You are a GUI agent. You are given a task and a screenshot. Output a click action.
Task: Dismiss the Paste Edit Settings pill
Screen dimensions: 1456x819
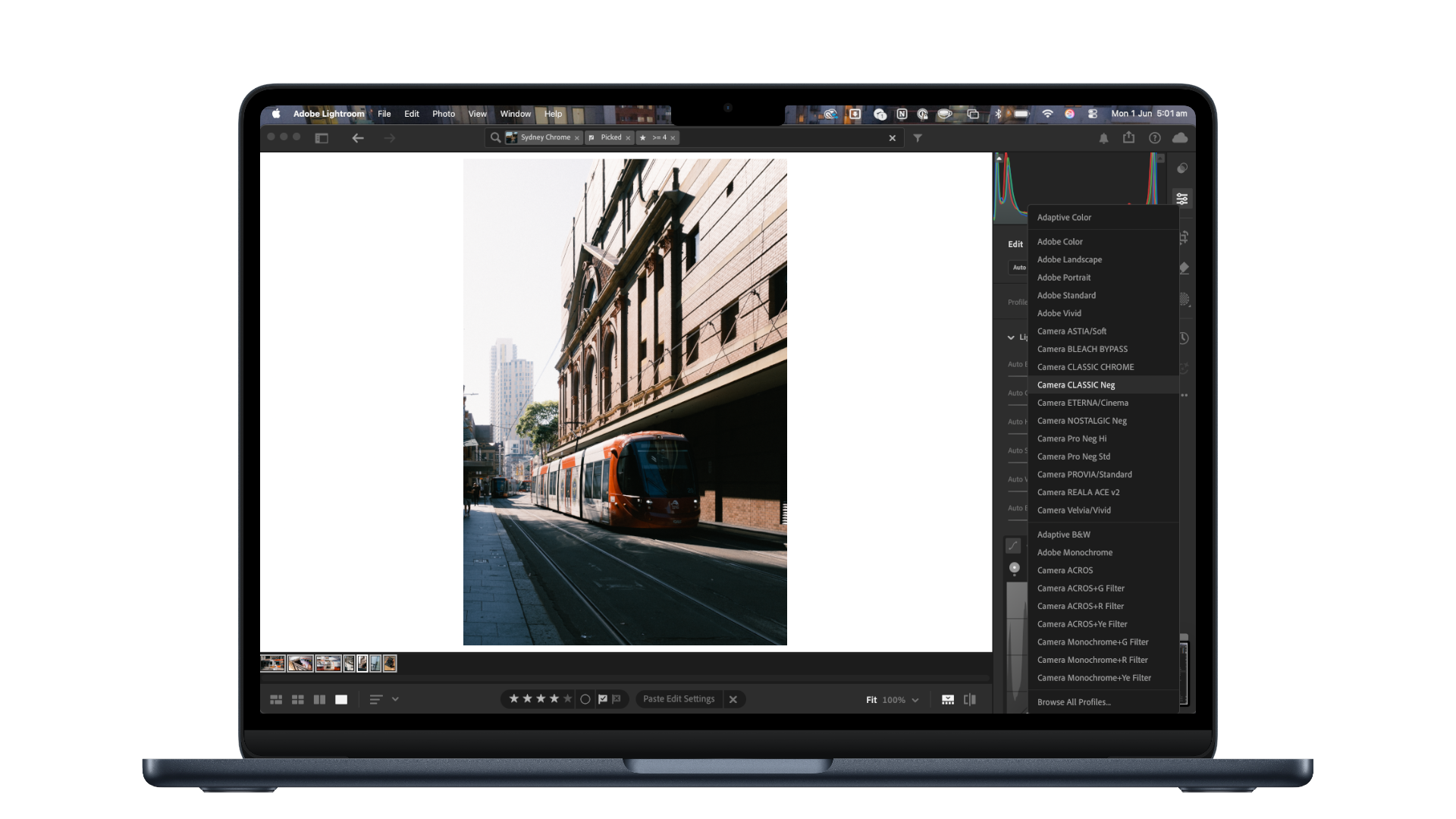tap(733, 700)
